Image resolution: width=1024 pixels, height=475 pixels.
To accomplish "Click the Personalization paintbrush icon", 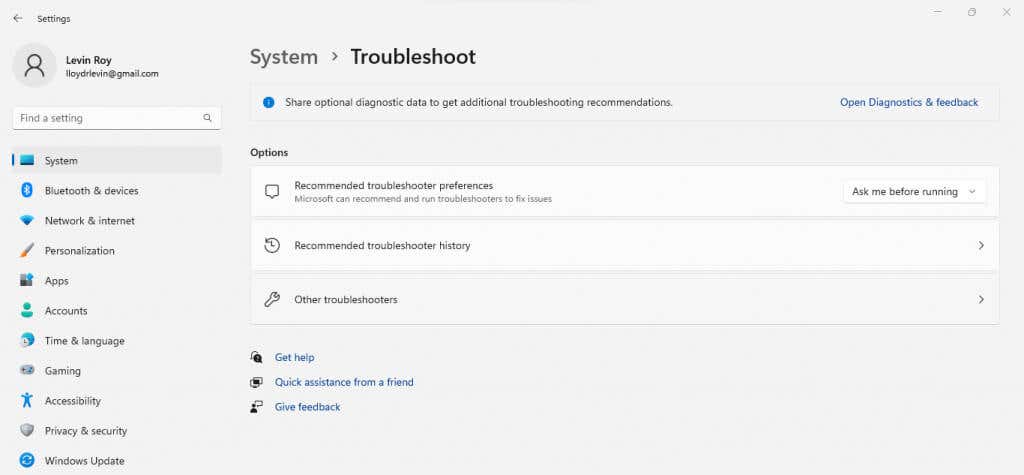I will (x=27, y=250).
